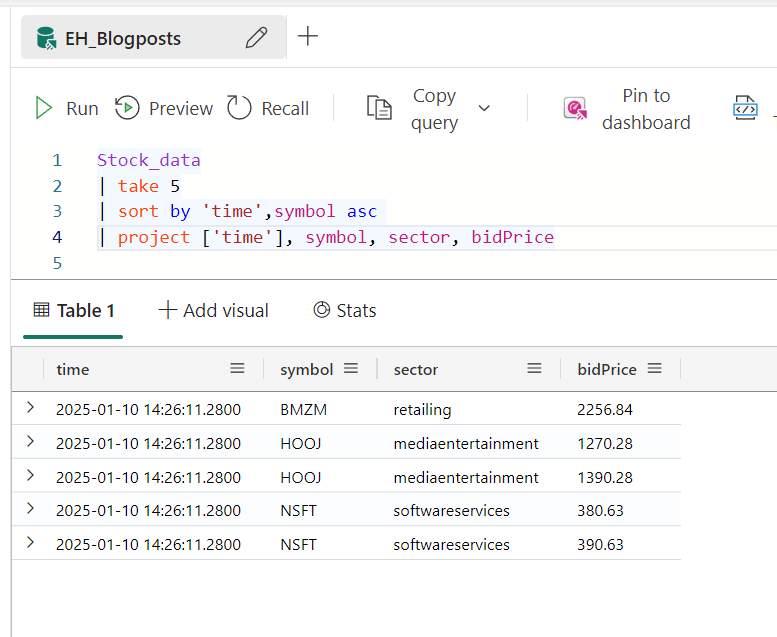Open the Copy query dropdown arrow

[x=484, y=108]
